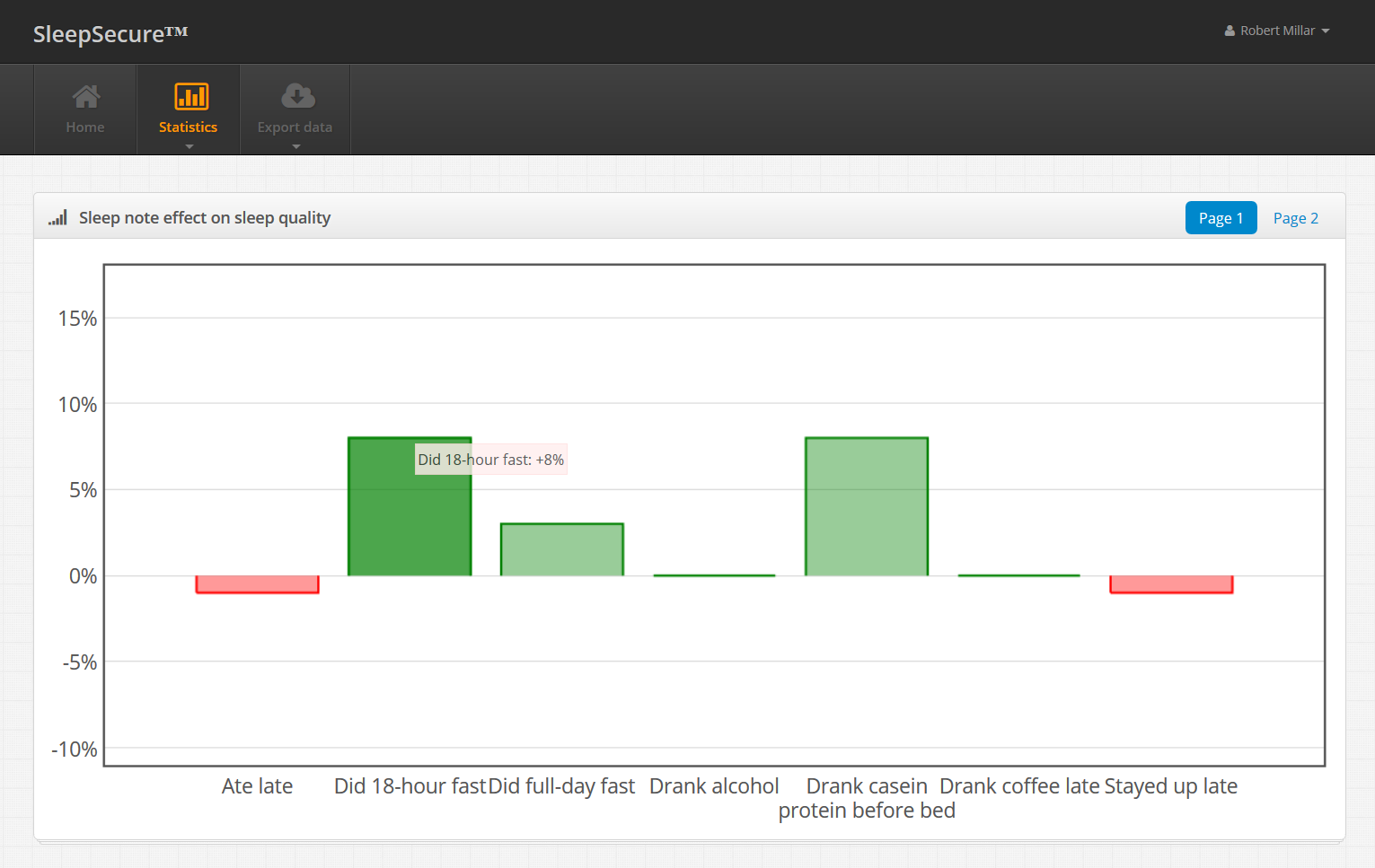This screenshot has width=1375, height=868.
Task: Click the Stayed up late red bar
Action: tap(1171, 584)
